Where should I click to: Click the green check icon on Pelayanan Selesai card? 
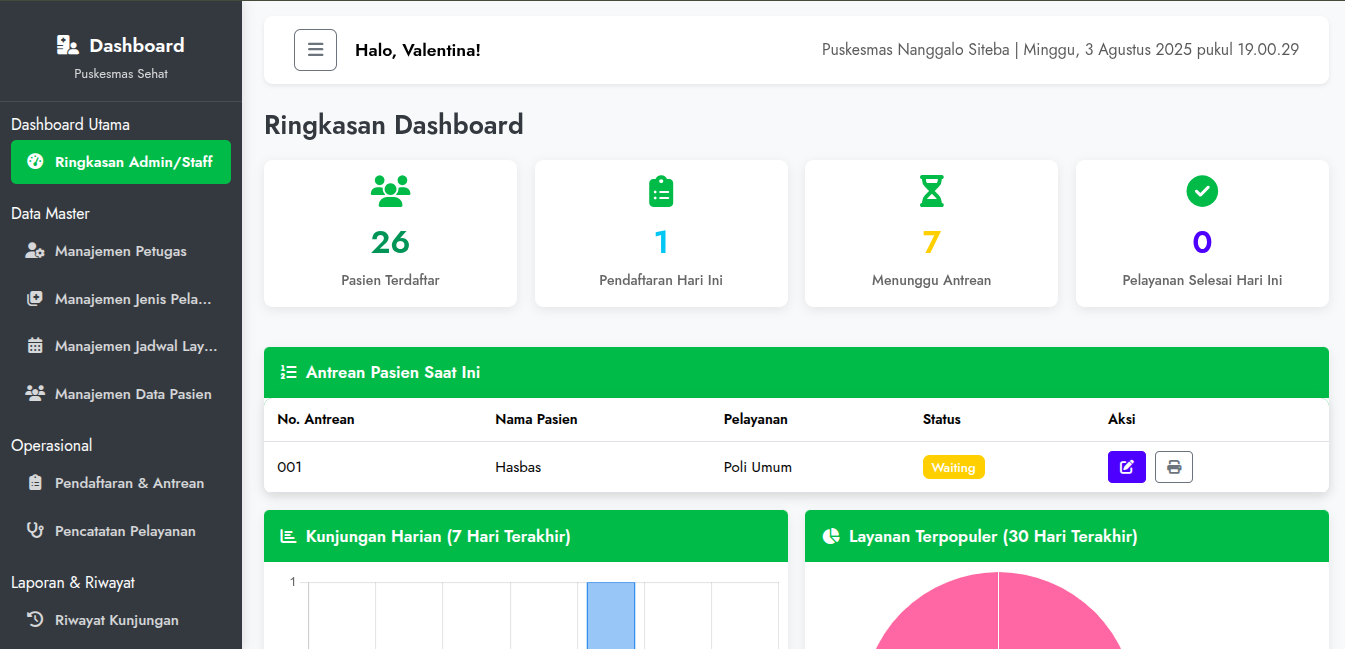1201,191
